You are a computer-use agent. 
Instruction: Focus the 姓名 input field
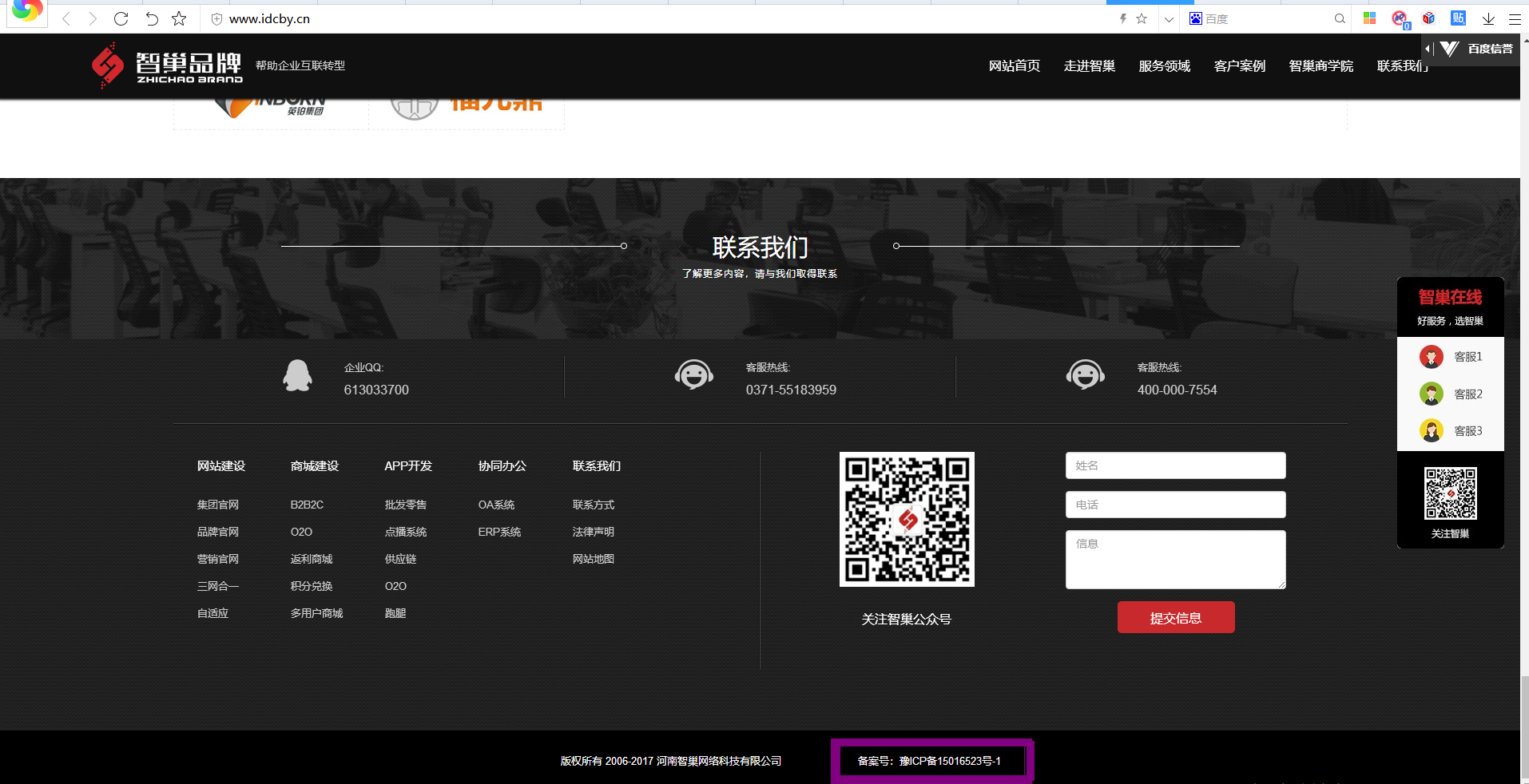(1175, 465)
